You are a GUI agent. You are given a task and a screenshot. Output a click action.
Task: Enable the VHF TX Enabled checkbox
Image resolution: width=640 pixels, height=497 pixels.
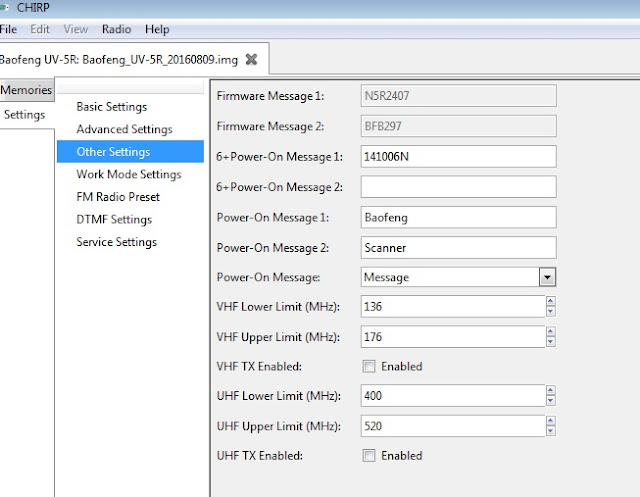pyautogui.click(x=369, y=366)
